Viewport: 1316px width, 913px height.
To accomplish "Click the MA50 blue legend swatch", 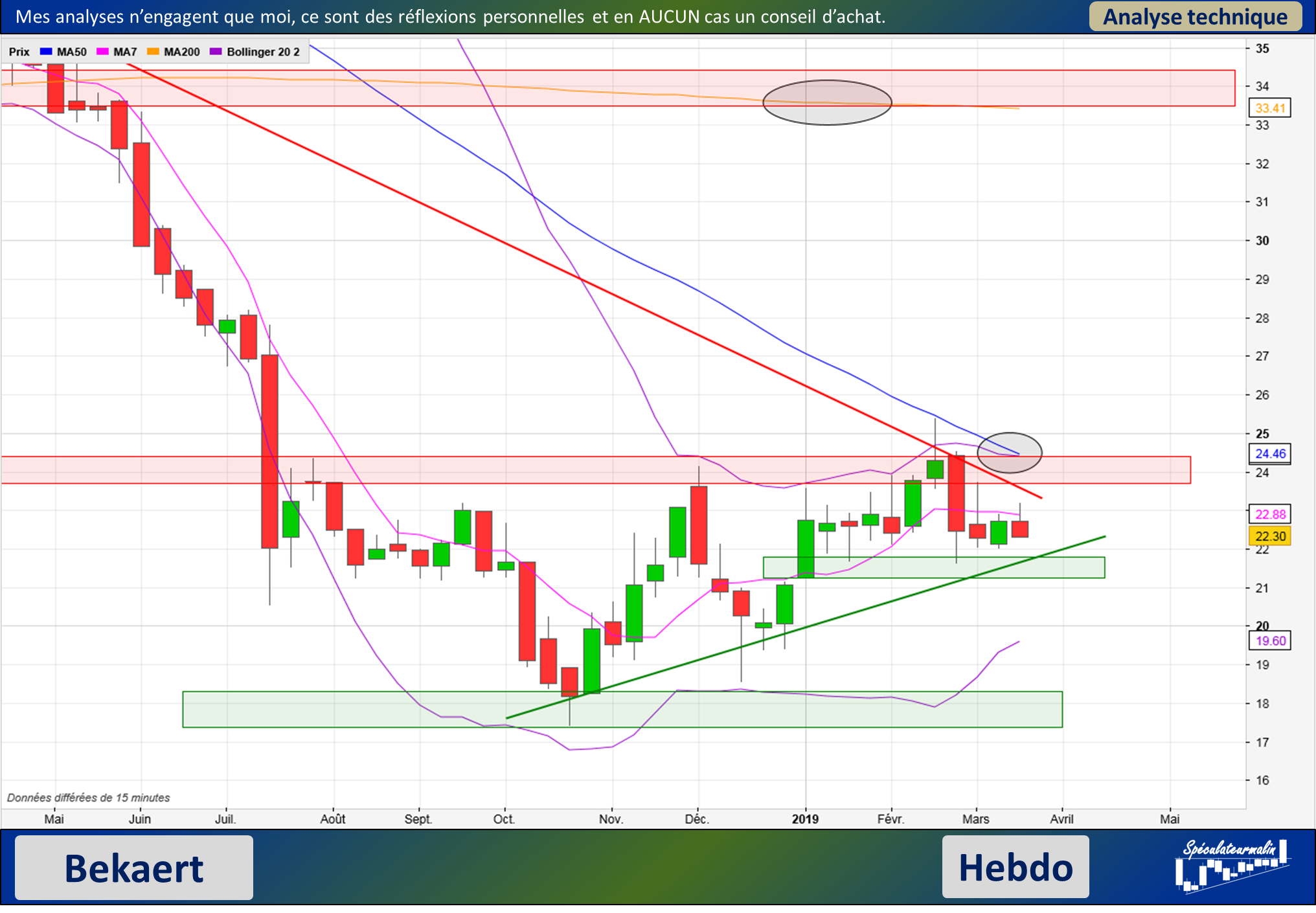I will click(x=46, y=52).
